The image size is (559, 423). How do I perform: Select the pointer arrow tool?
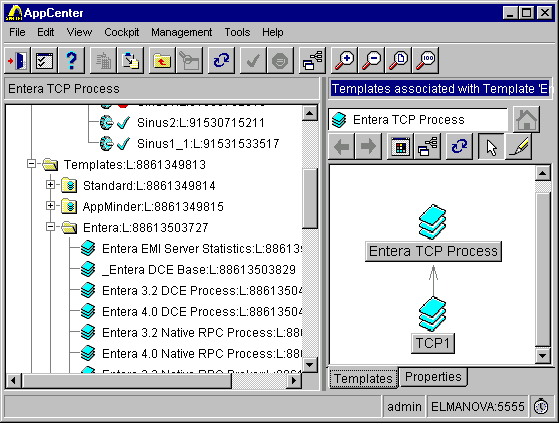(491, 146)
